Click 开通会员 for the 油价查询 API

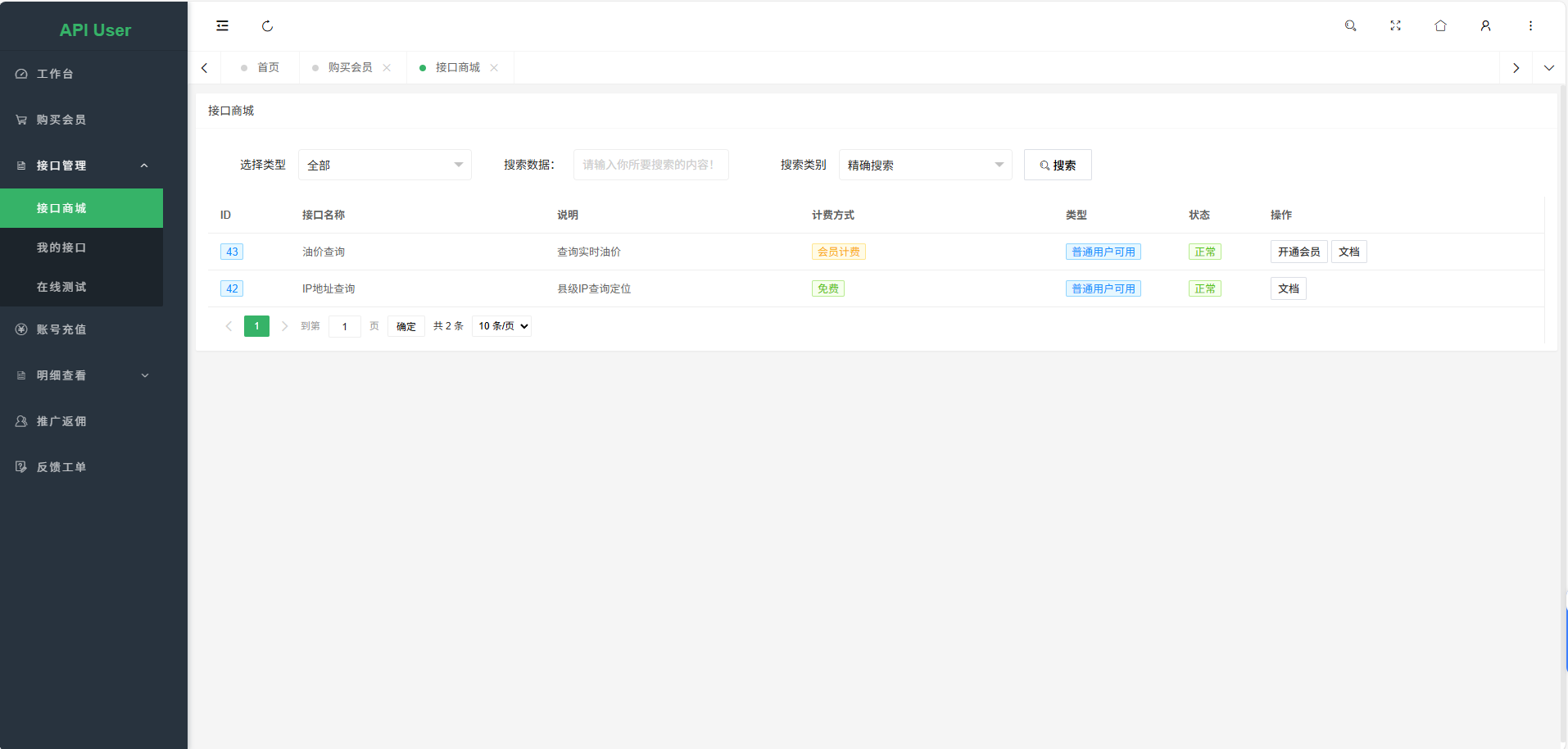pyautogui.click(x=1298, y=252)
